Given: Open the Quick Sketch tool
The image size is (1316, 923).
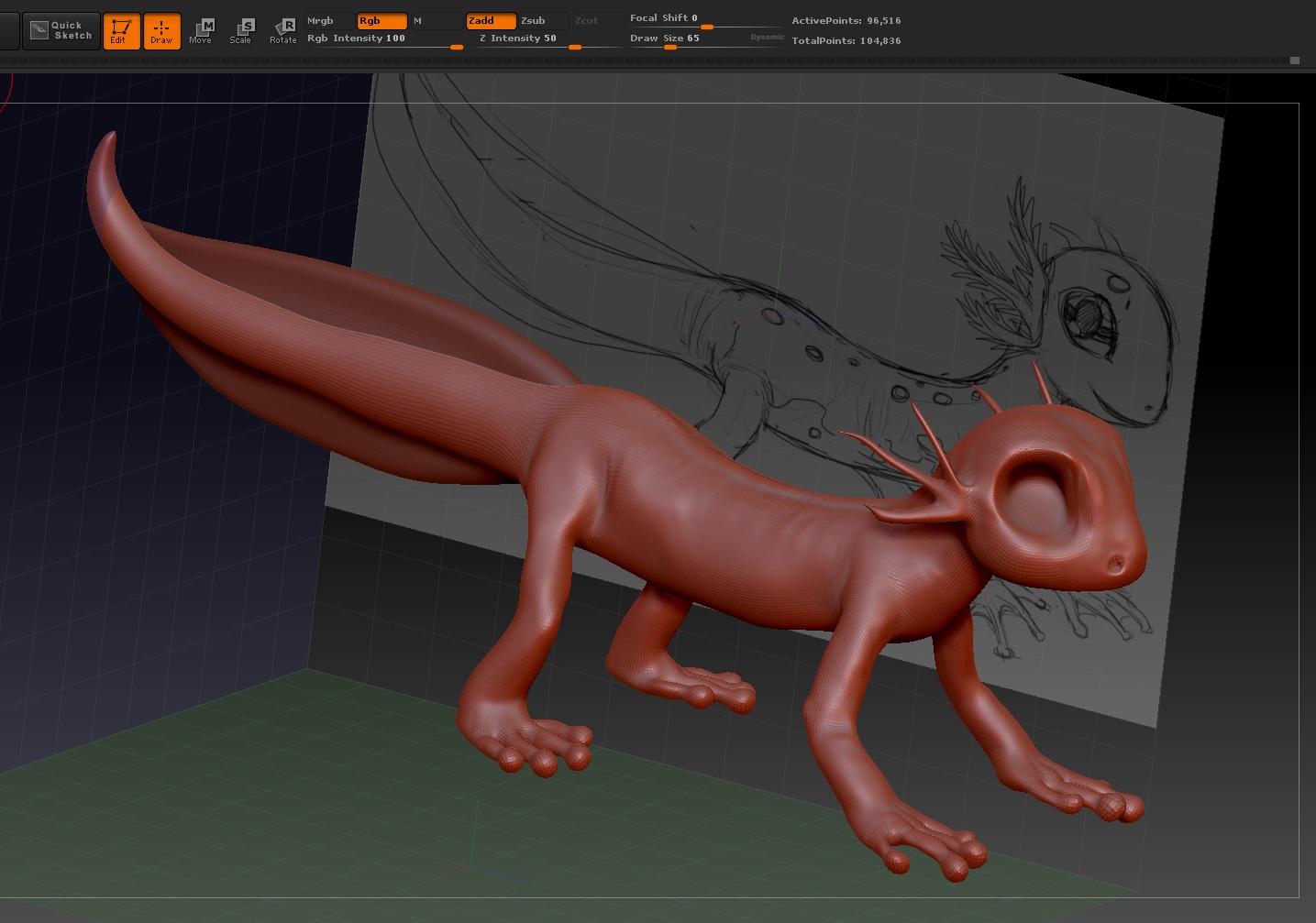Looking at the screenshot, I should [x=61, y=31].
